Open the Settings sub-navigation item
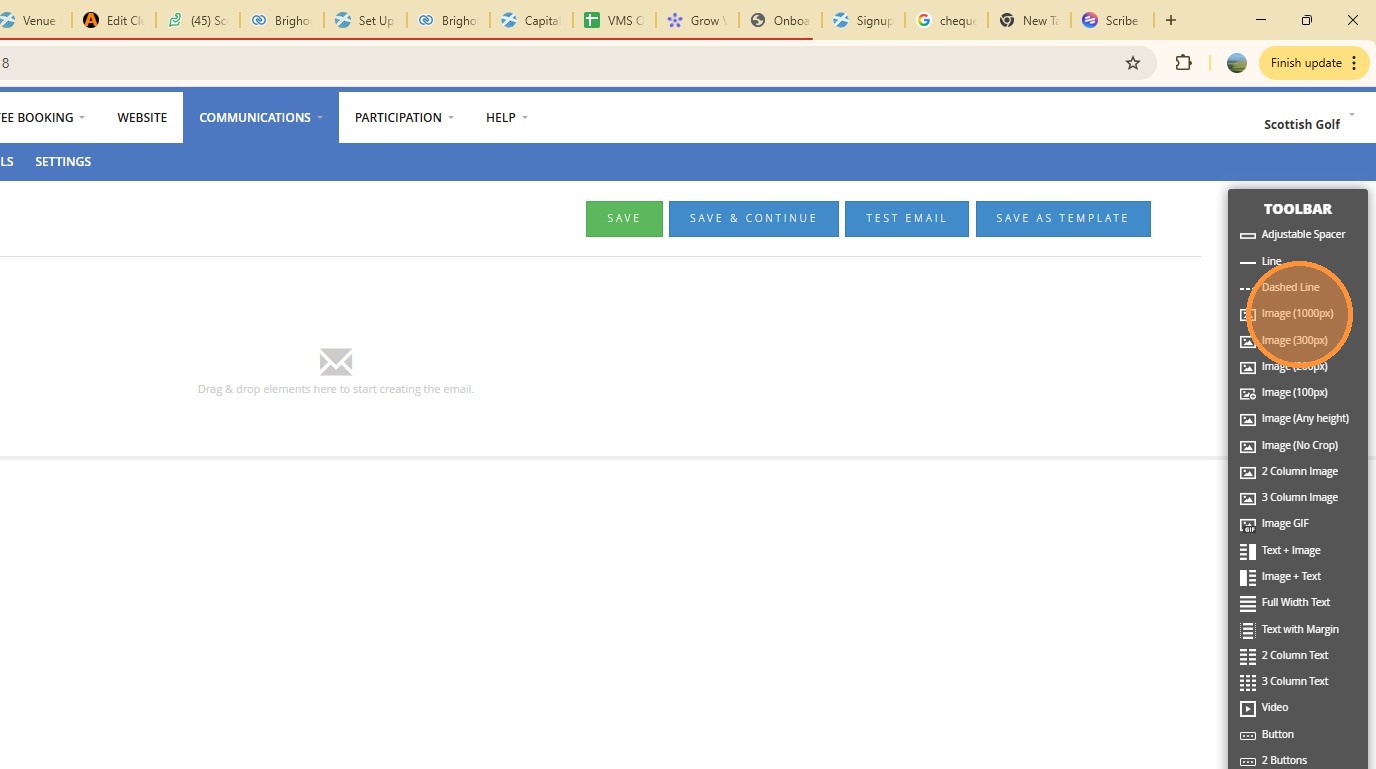 (63, 161)
